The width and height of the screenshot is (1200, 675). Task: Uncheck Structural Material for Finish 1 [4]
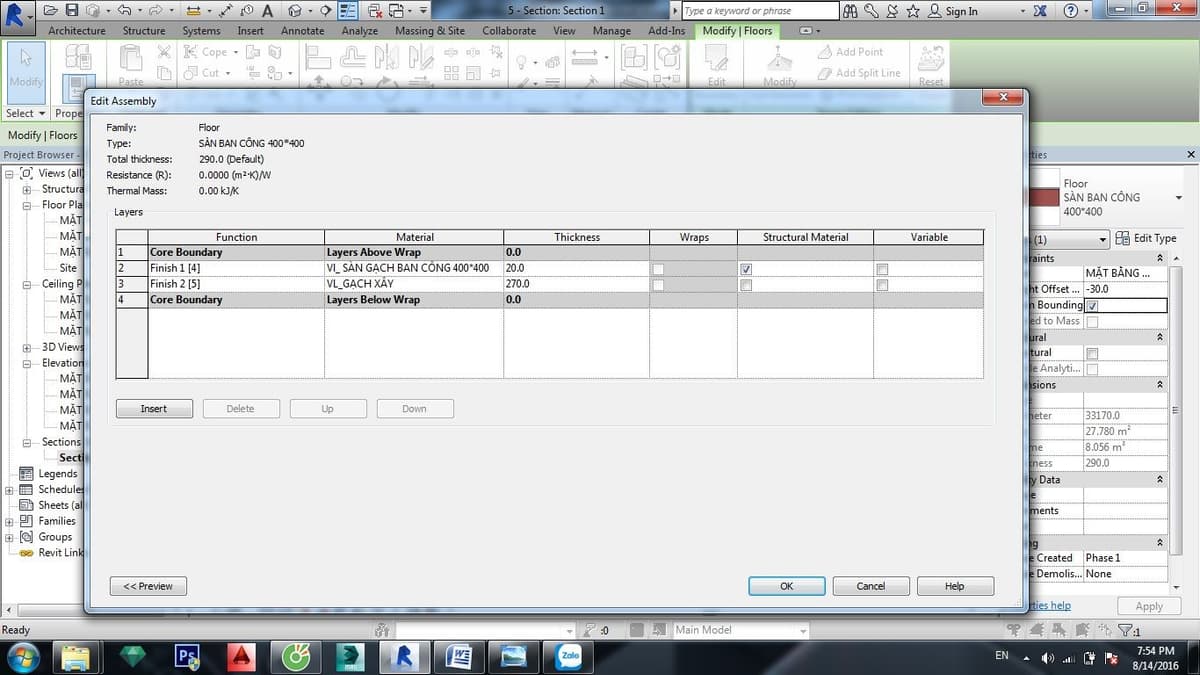pos(746,269)
